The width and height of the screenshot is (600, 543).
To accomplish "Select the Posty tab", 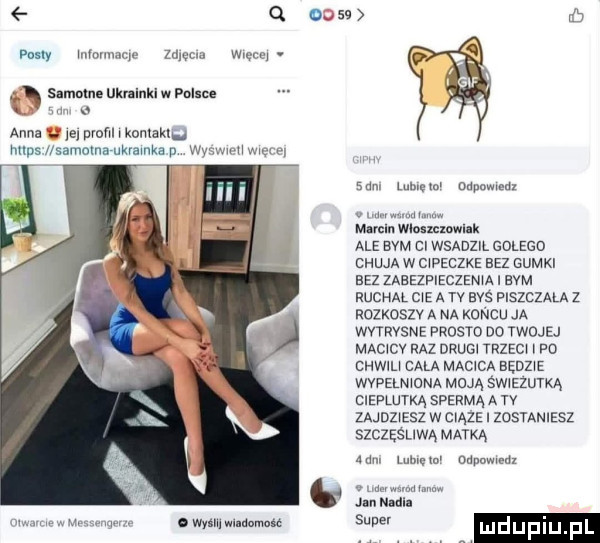I will point(35,55).
